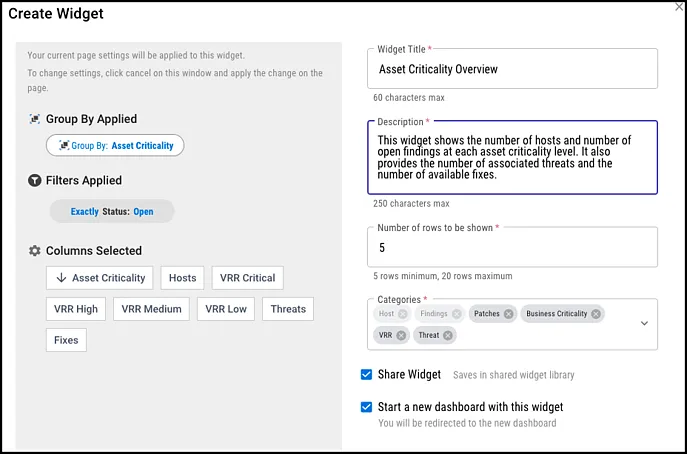Click the Filters Applied heading

click(x=84, y=180)
